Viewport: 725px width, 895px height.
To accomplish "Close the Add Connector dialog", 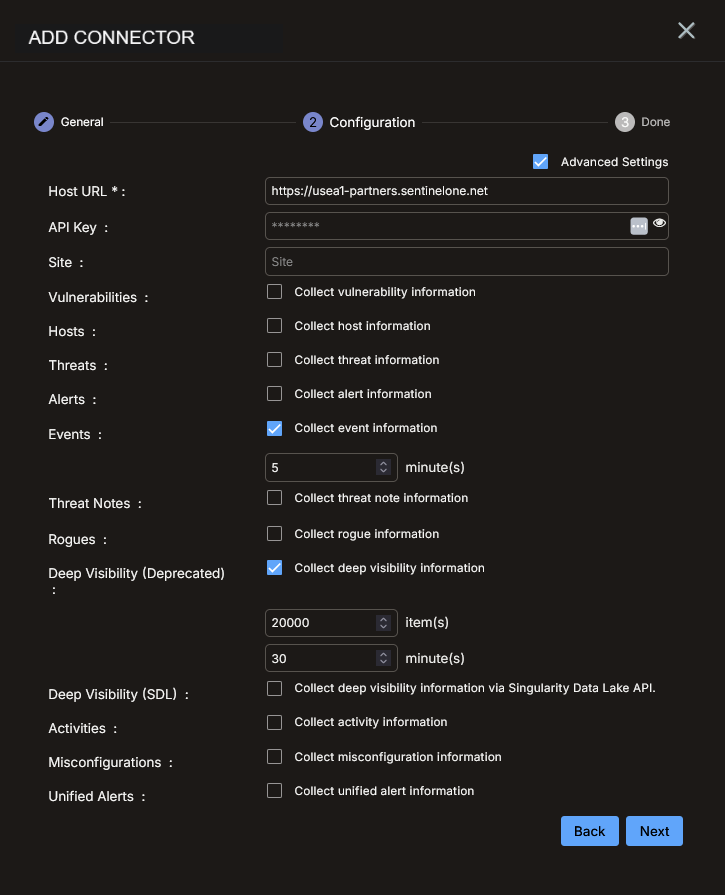I will (686, 31).
